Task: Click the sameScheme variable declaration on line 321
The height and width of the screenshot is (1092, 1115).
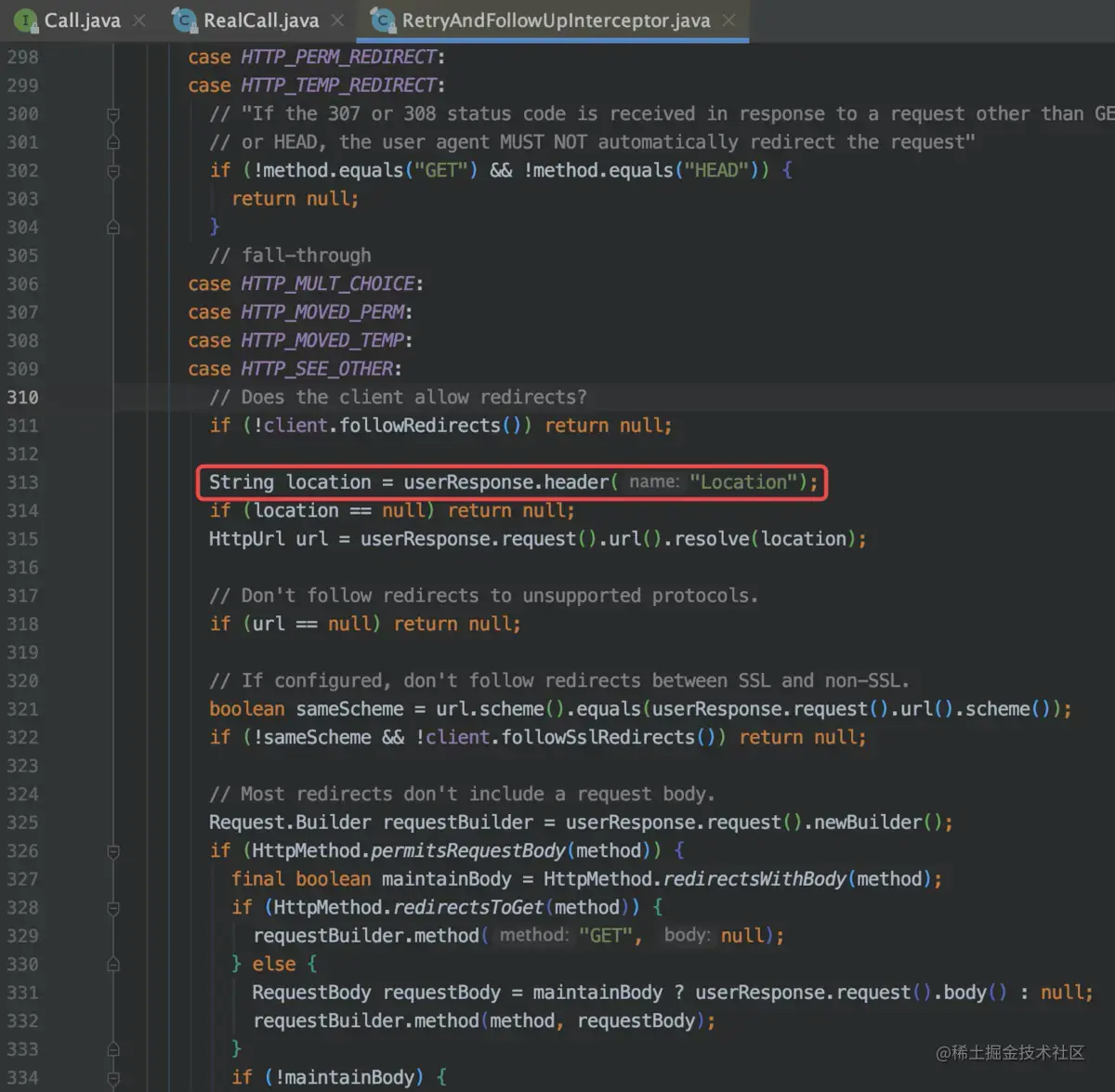Action: click(x=349, y=709)
